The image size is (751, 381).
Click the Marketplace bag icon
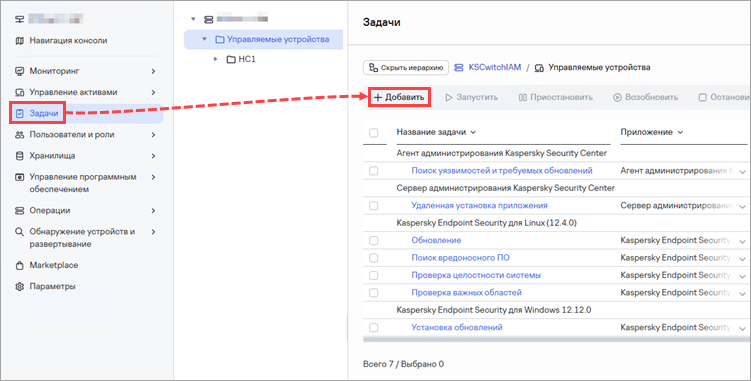[x=20, y=265]
